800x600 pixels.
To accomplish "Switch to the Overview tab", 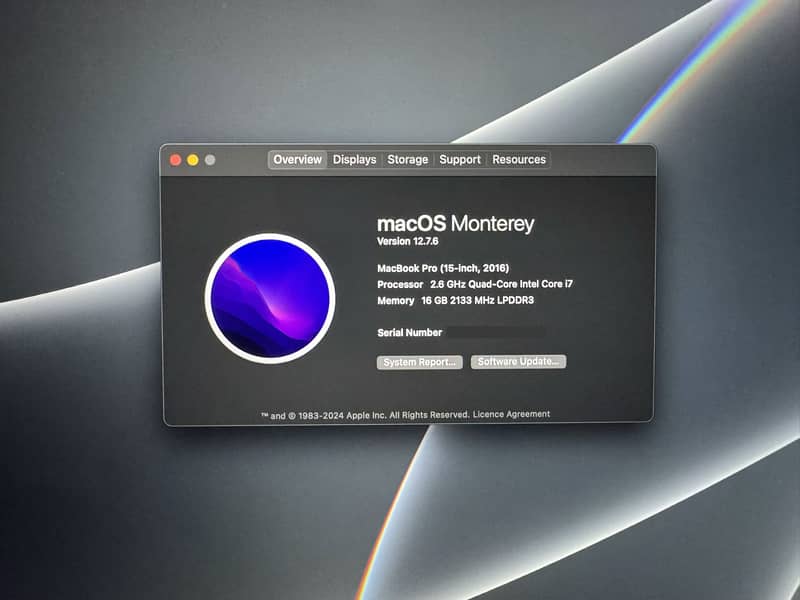I will pos(297,160).
